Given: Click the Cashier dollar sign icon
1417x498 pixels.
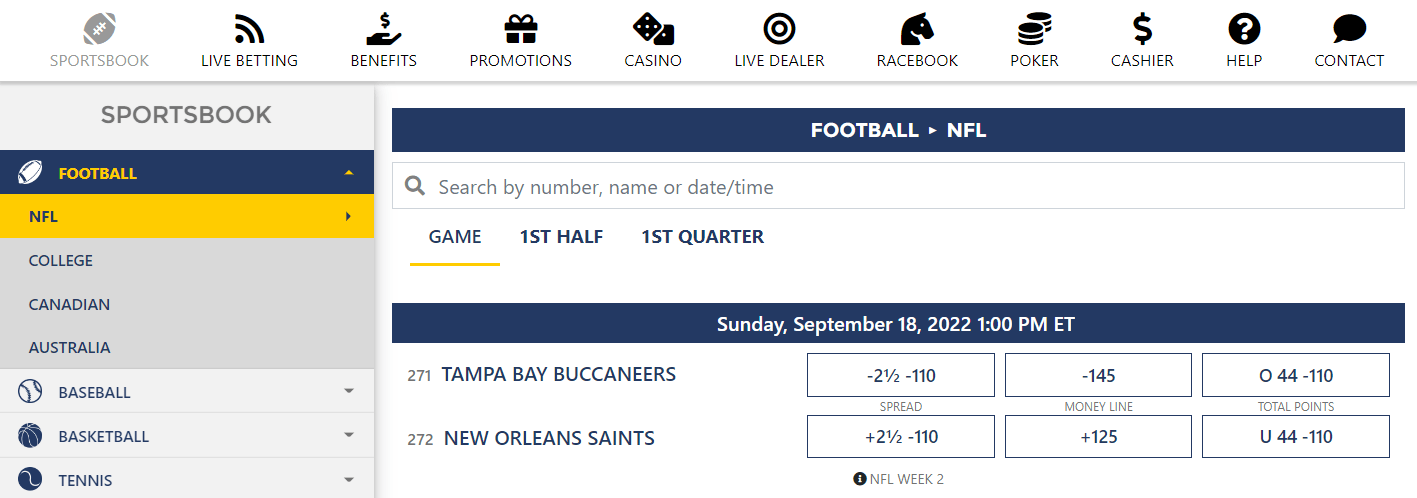Looking at the screenshot, I should click(x=1142, y=29).
